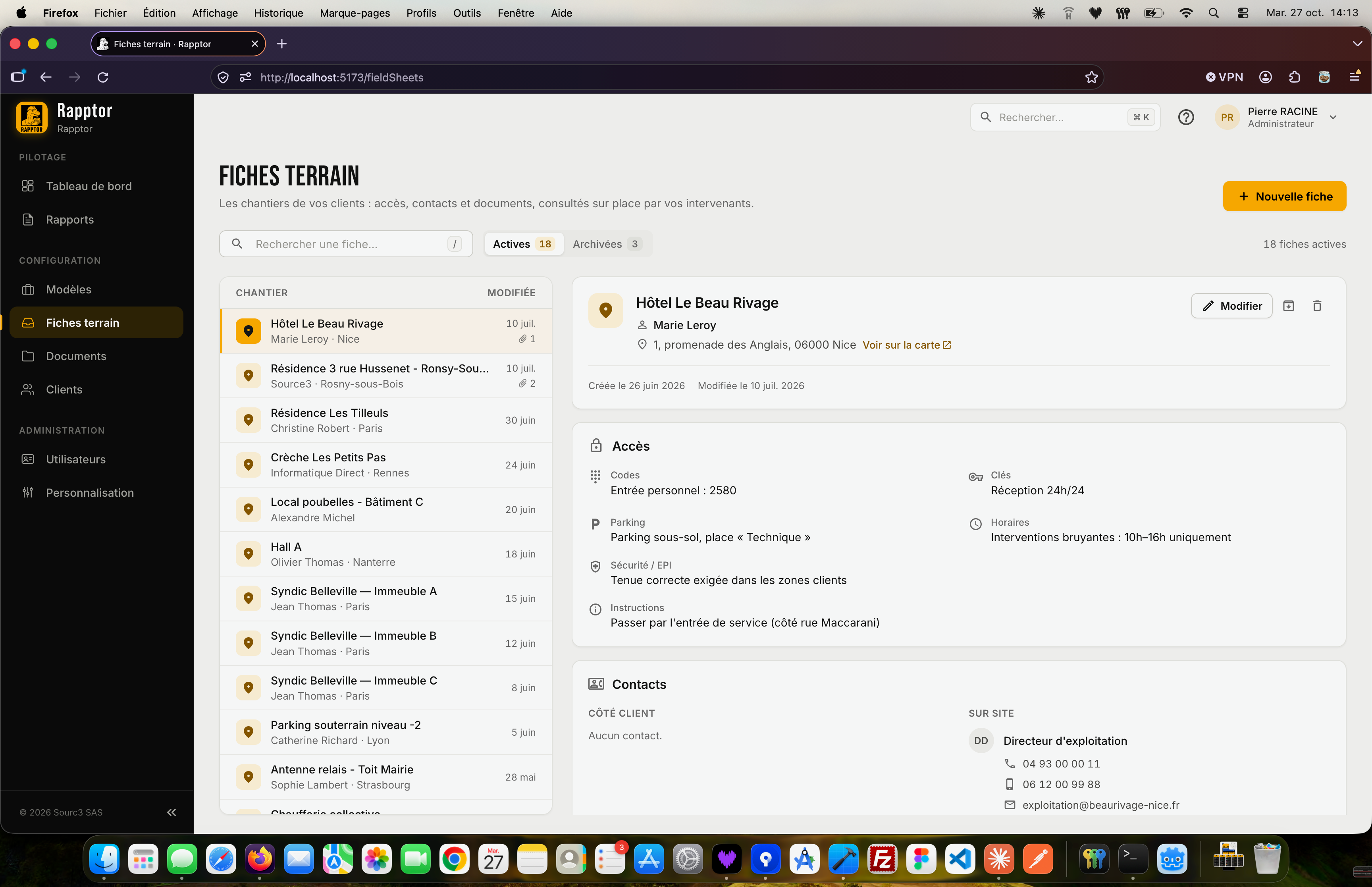The width and height of the screenshot is (1372, 887).
Task: Open the Firefox hamburger menu
Action: 1354,77
